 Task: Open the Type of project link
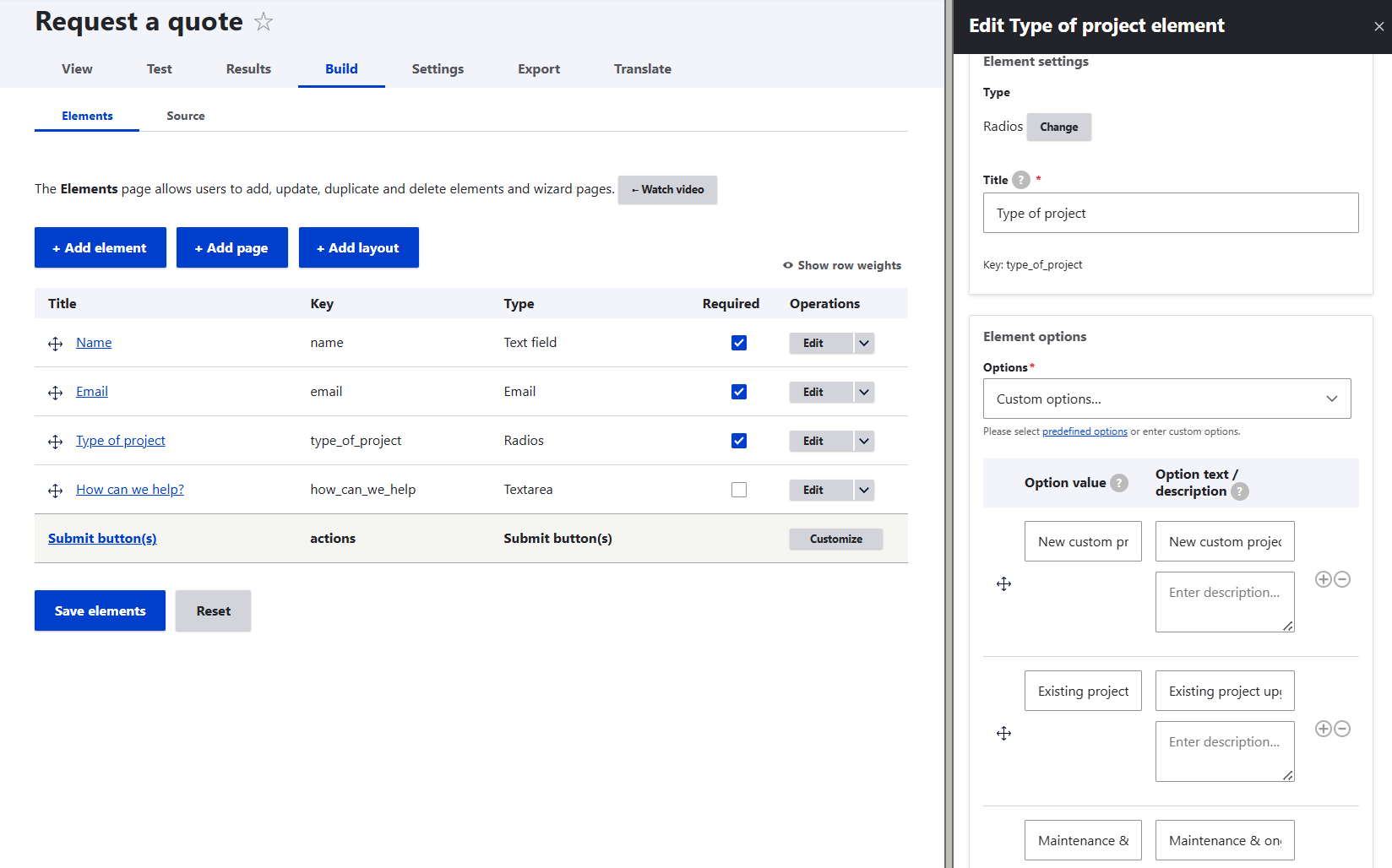tap(121, 441)
